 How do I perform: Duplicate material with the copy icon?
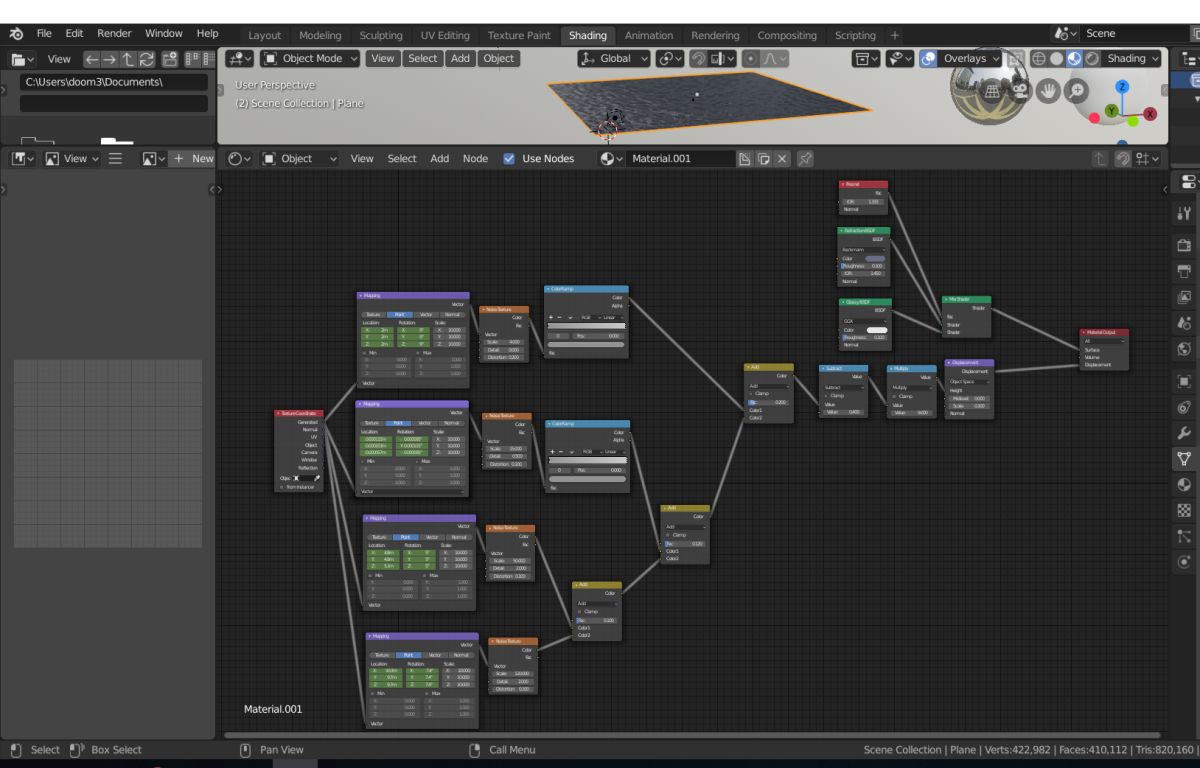click(762, 159)
